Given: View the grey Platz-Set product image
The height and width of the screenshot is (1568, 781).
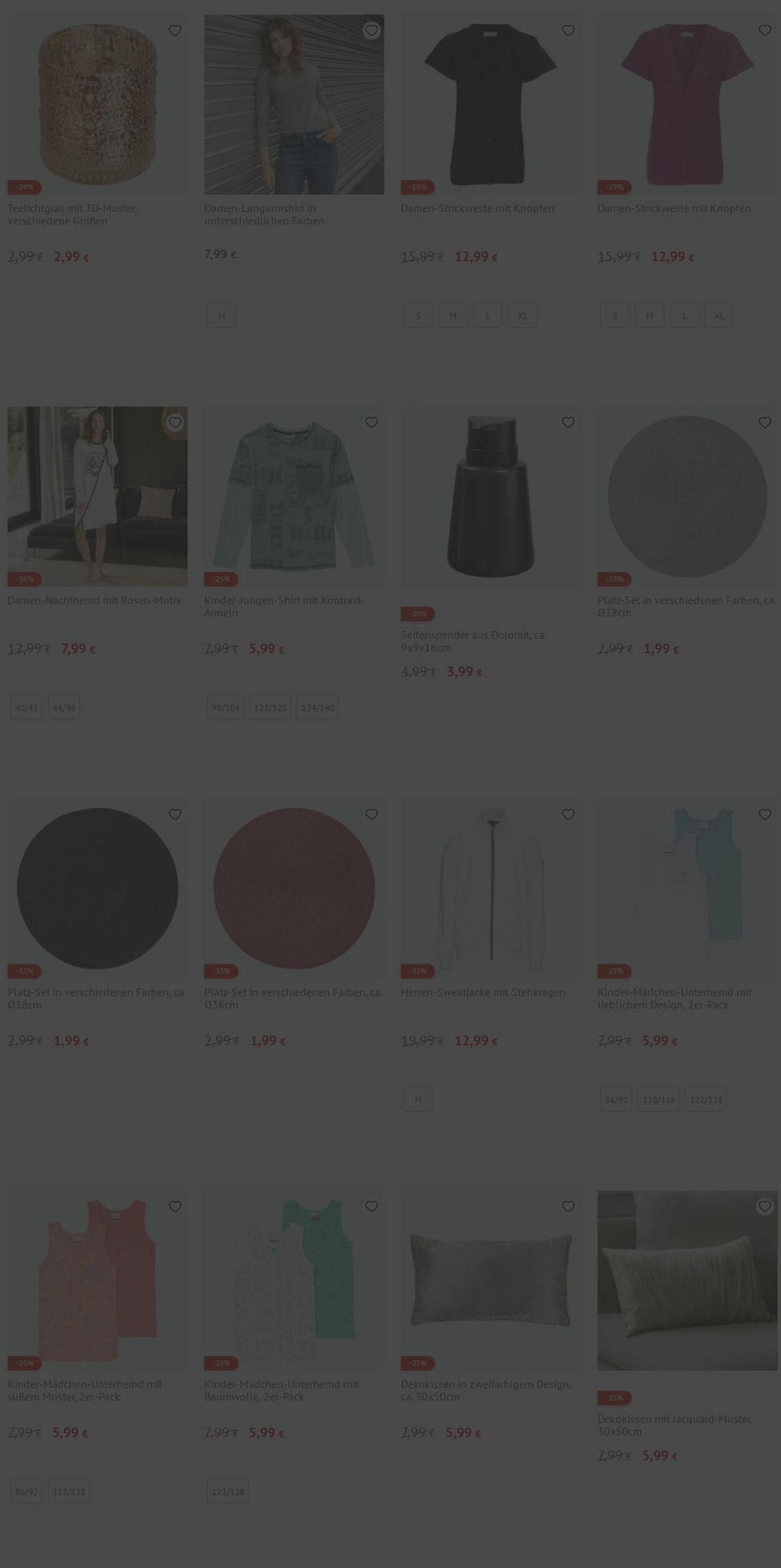Looking at the screenshot, I should click(x=687, y=497).
